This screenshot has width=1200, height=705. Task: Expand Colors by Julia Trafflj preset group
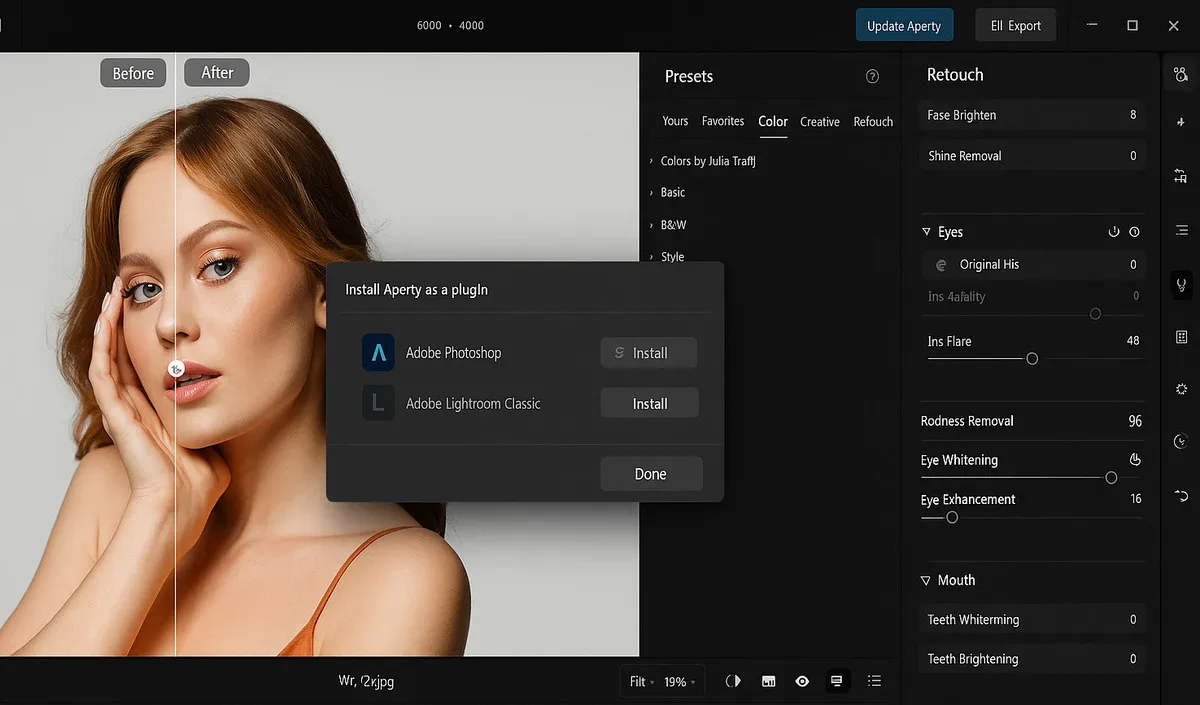706,161
